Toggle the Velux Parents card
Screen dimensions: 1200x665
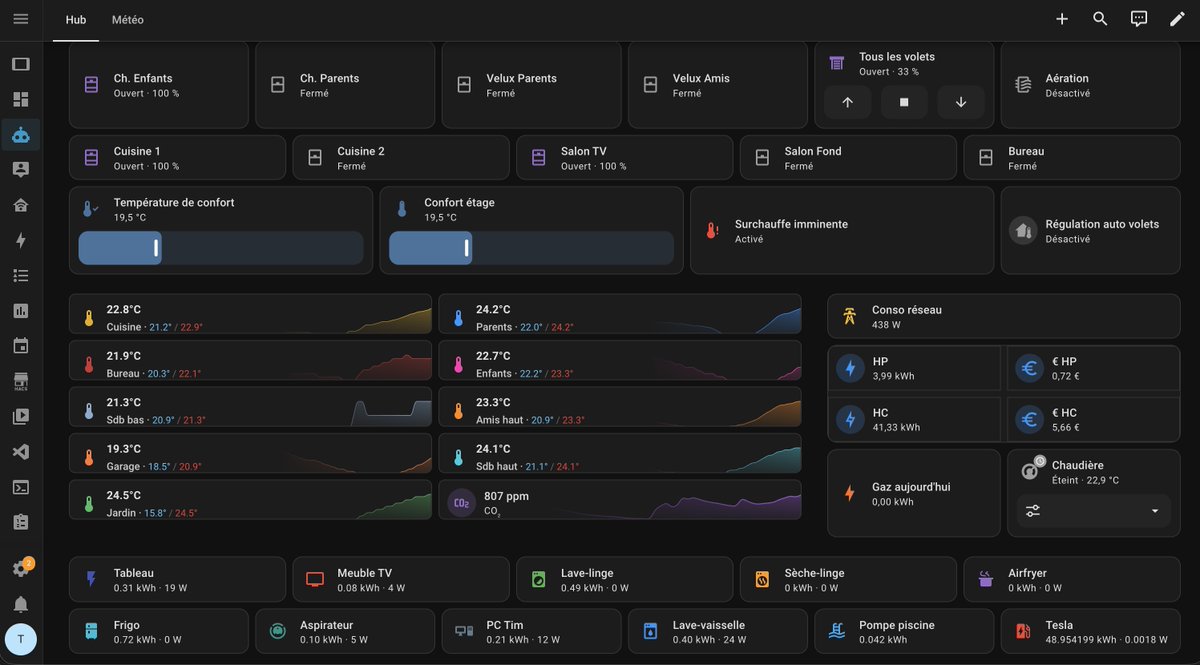pos(531,85)
